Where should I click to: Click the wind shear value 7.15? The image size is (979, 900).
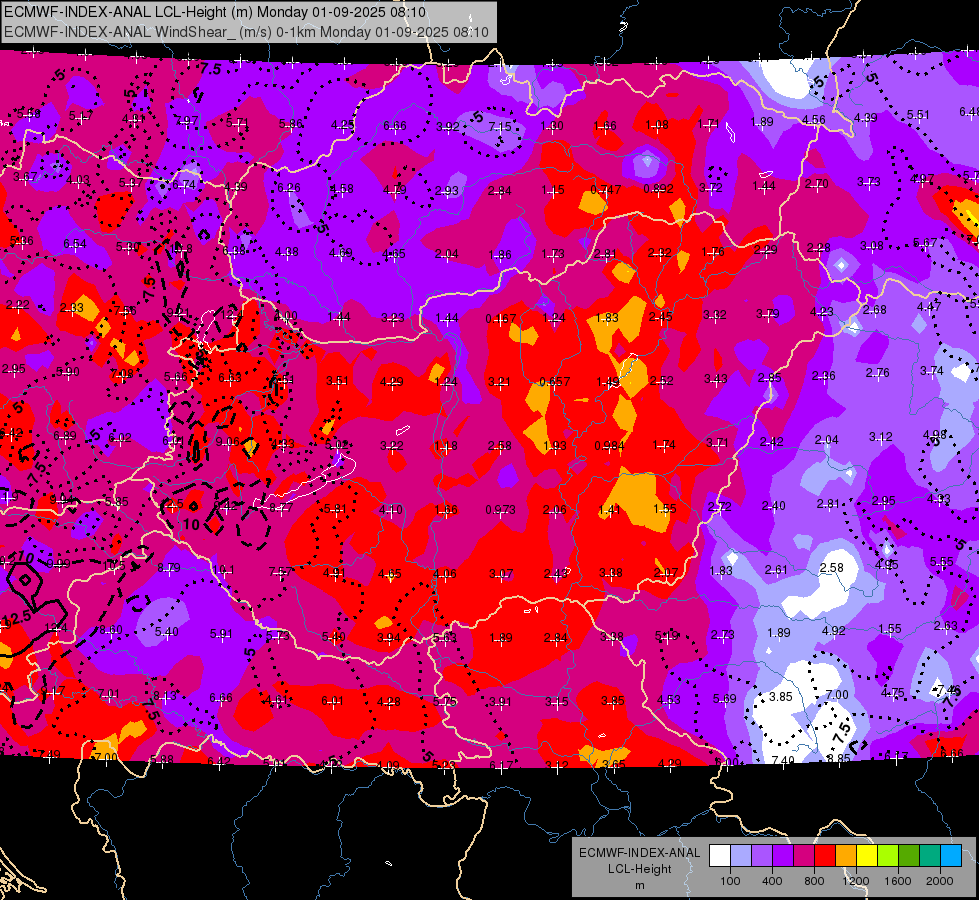pos(499,126)
